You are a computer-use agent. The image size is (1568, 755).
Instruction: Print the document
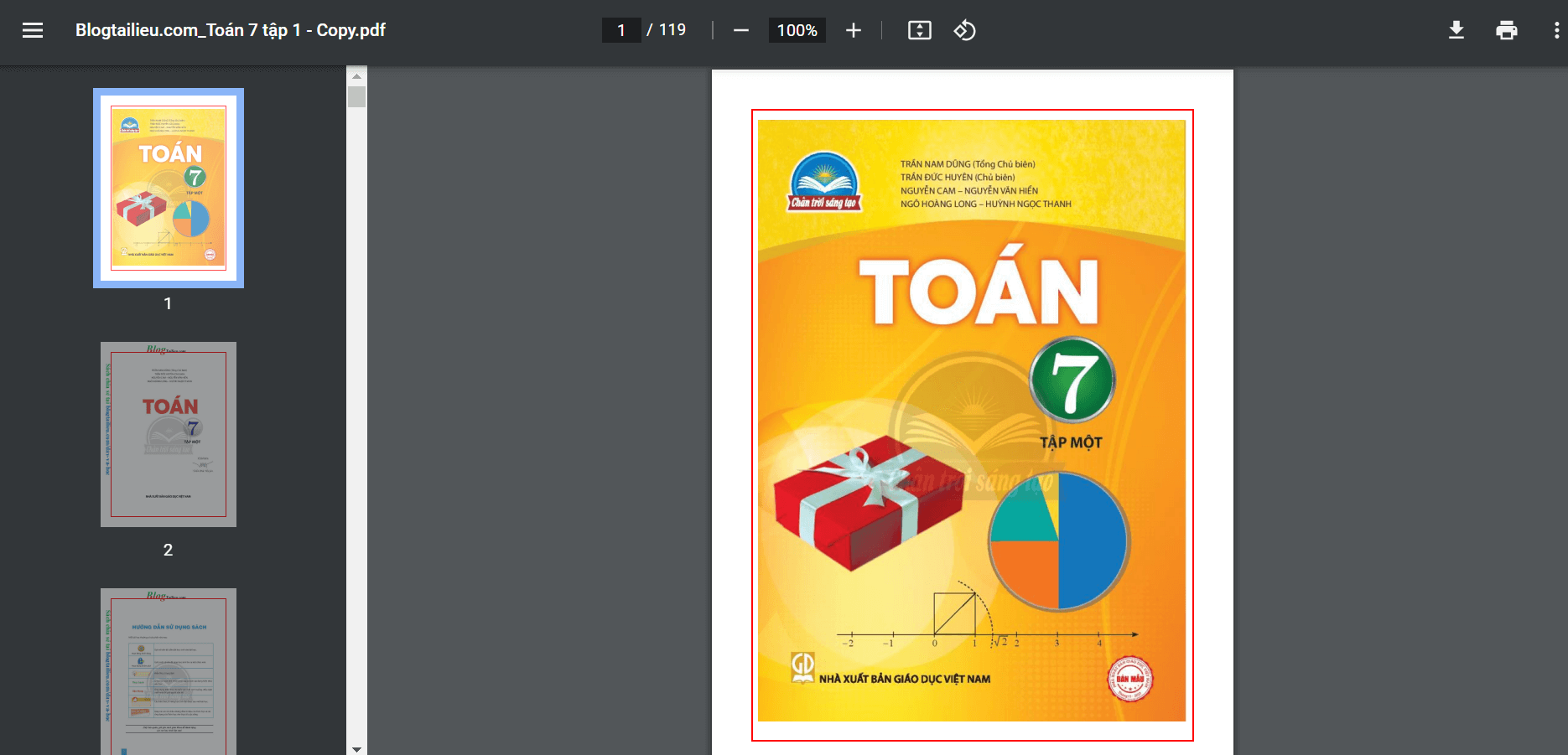(x=1507, y=30)
